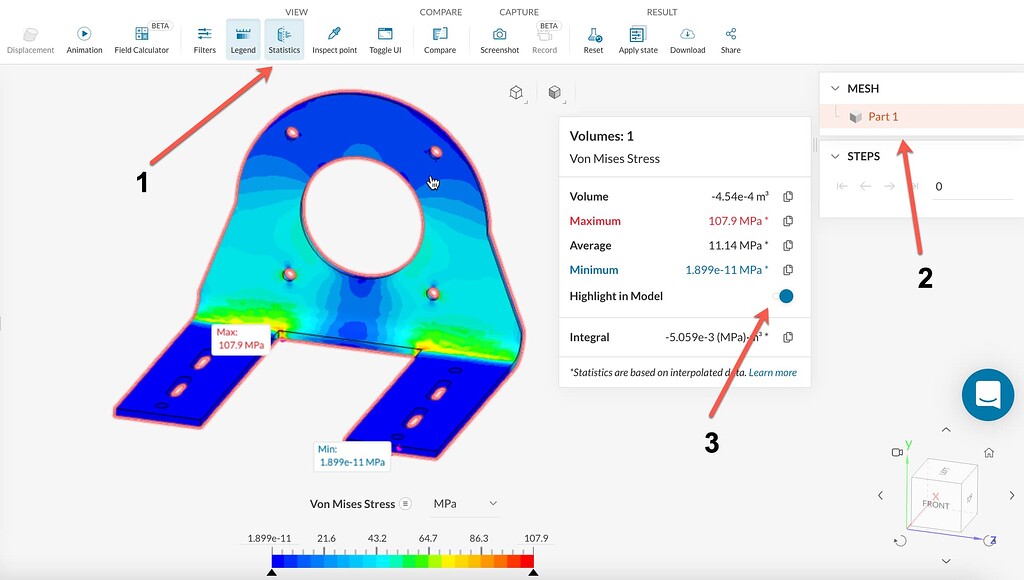Click the Learn more link
This screenshot has height=580, width=1024.
(773, 373)
